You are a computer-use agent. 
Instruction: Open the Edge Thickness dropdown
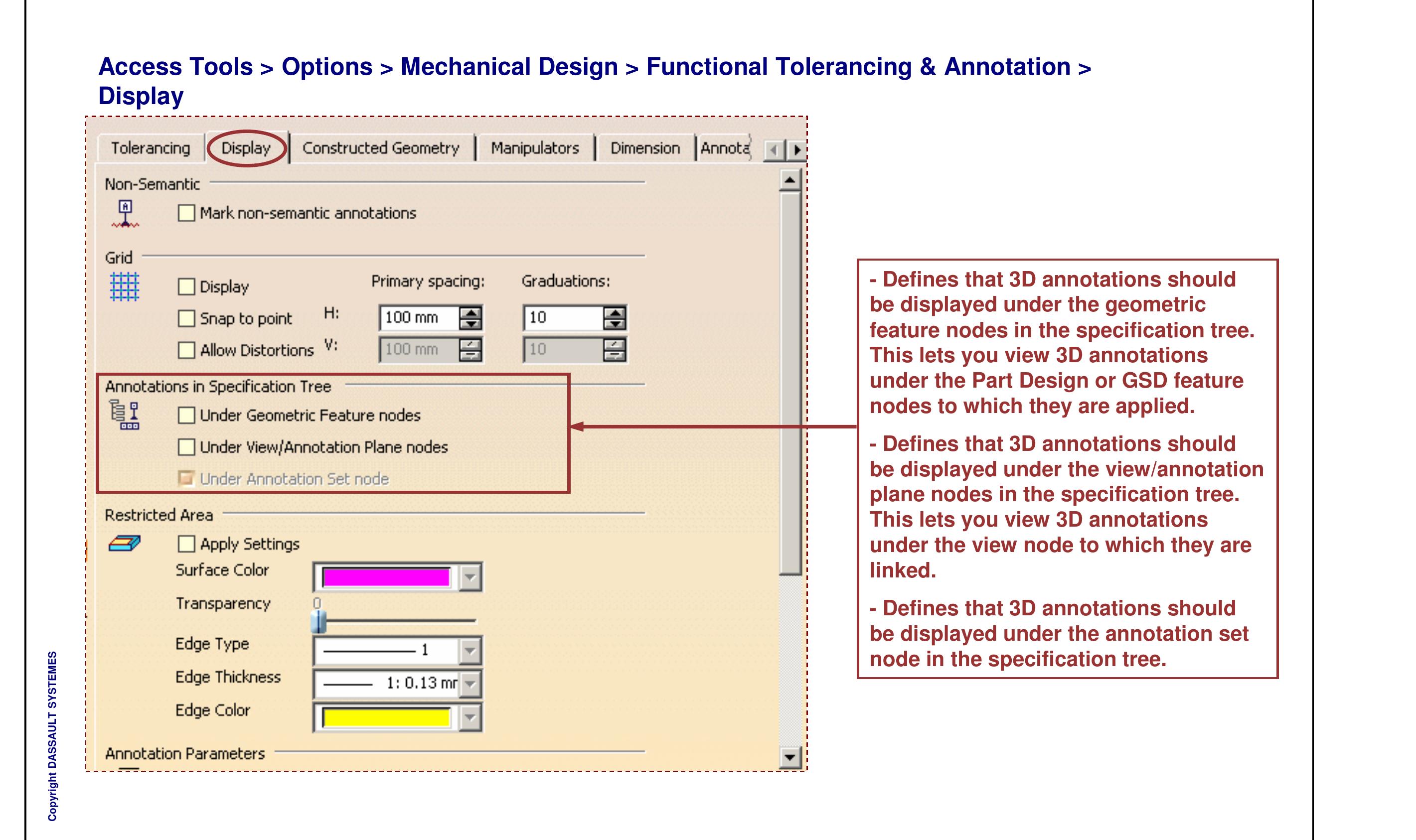[x=470, y=685]
